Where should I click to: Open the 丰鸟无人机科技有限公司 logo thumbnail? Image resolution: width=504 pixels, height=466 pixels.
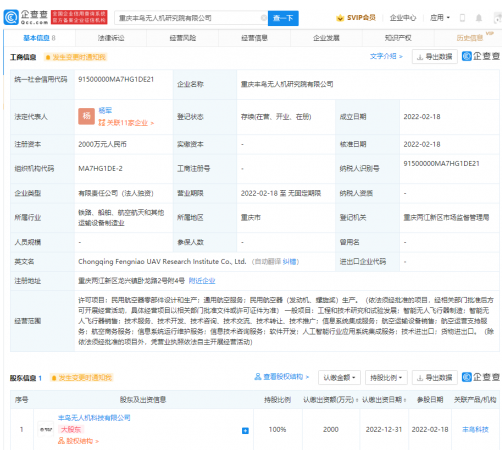tap(46, 429)
